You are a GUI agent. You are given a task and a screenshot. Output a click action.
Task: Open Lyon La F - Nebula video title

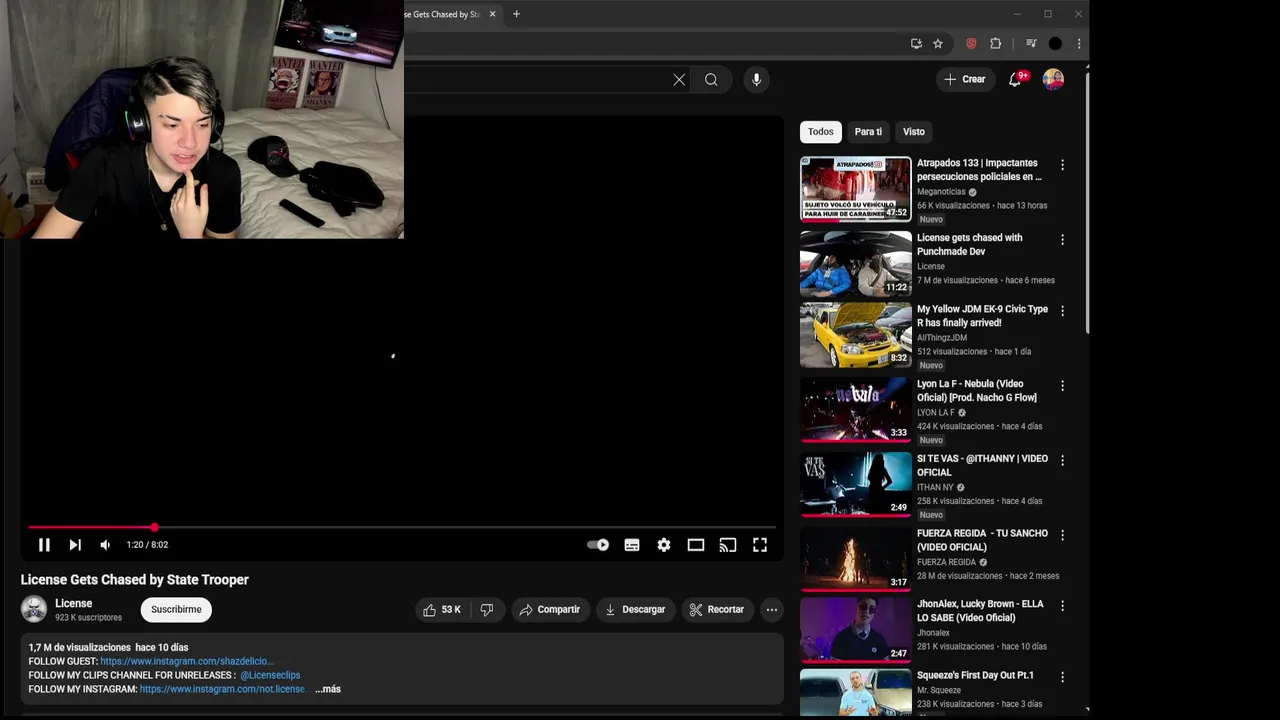point(977,390)
